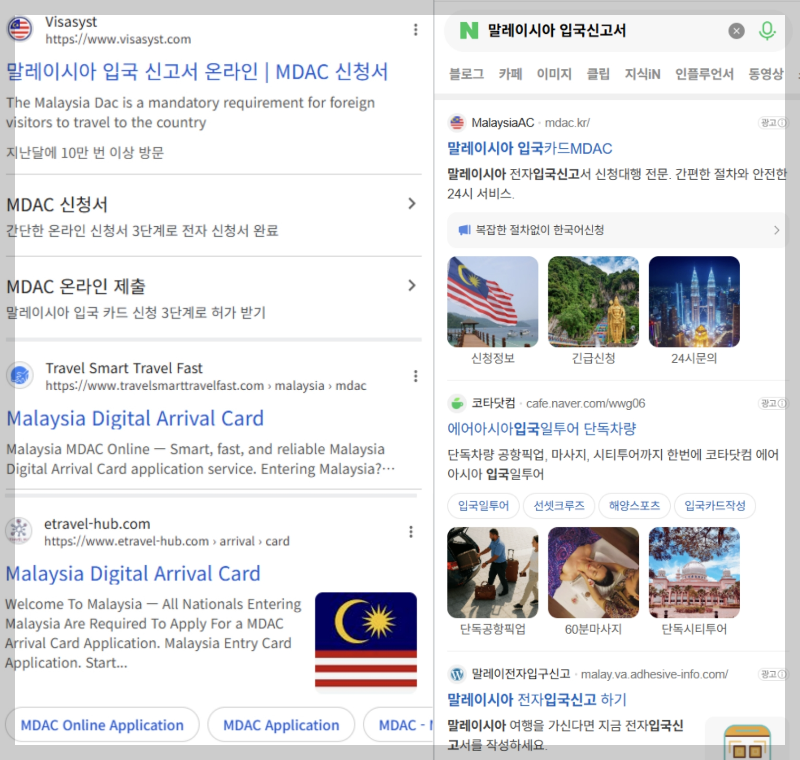Screen dimensions: 800x760
Task: Click the MalaysiaAC flag favicon
Action: 457,123
